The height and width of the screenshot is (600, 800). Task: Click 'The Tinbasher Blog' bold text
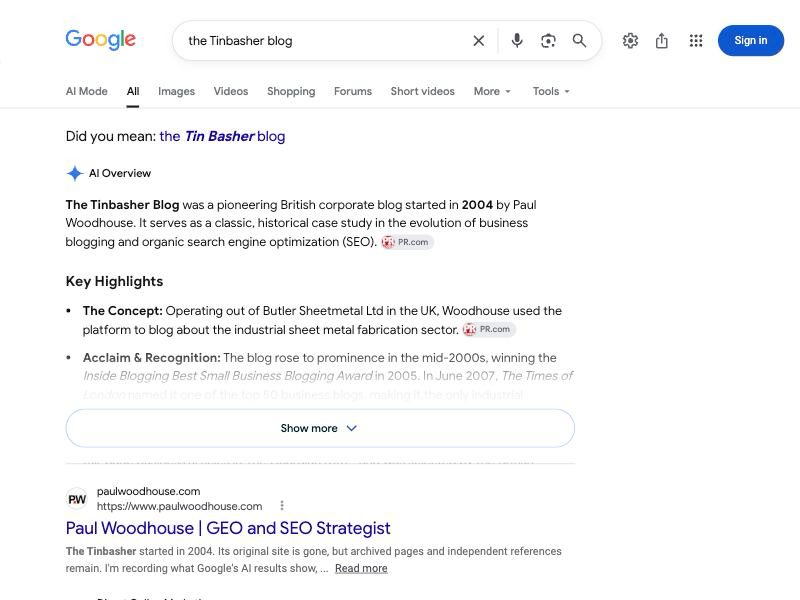pyautogui.click(x=122, y=205)
